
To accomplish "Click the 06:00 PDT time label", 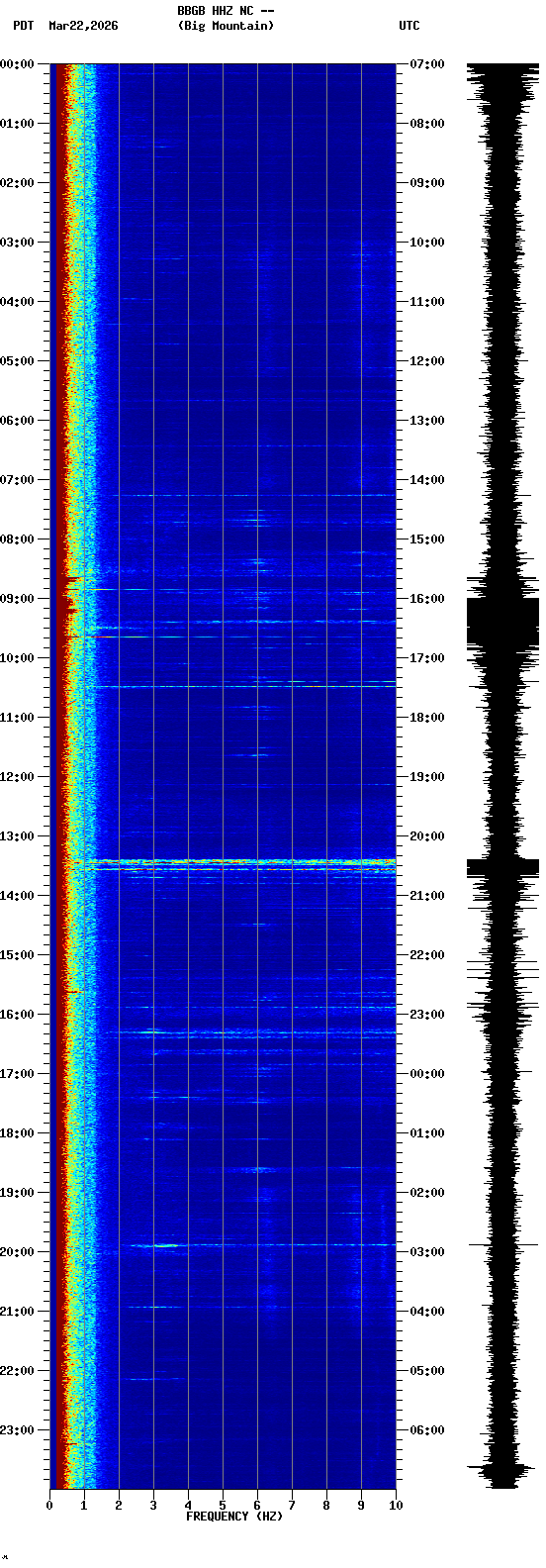I will [17, 421].
